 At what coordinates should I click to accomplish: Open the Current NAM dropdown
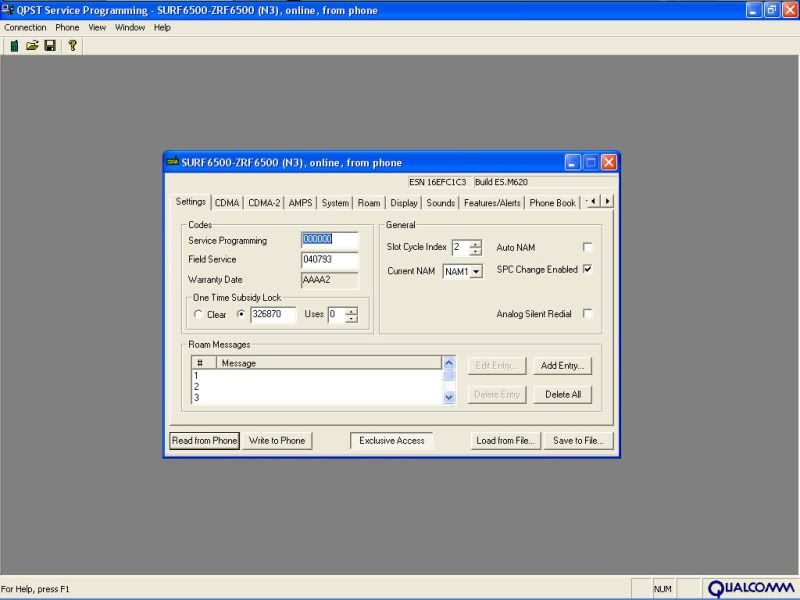(476, 271)
